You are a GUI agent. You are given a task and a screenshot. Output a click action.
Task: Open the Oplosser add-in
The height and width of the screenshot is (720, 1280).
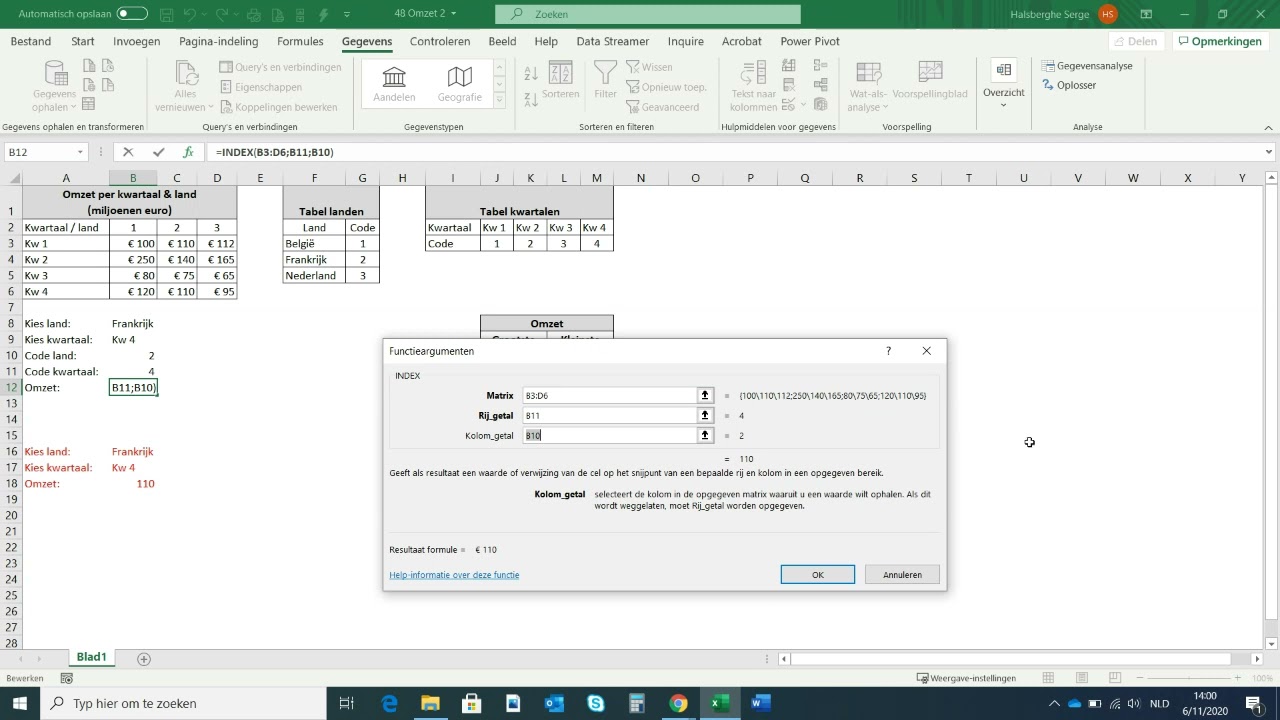(1069, 85)
